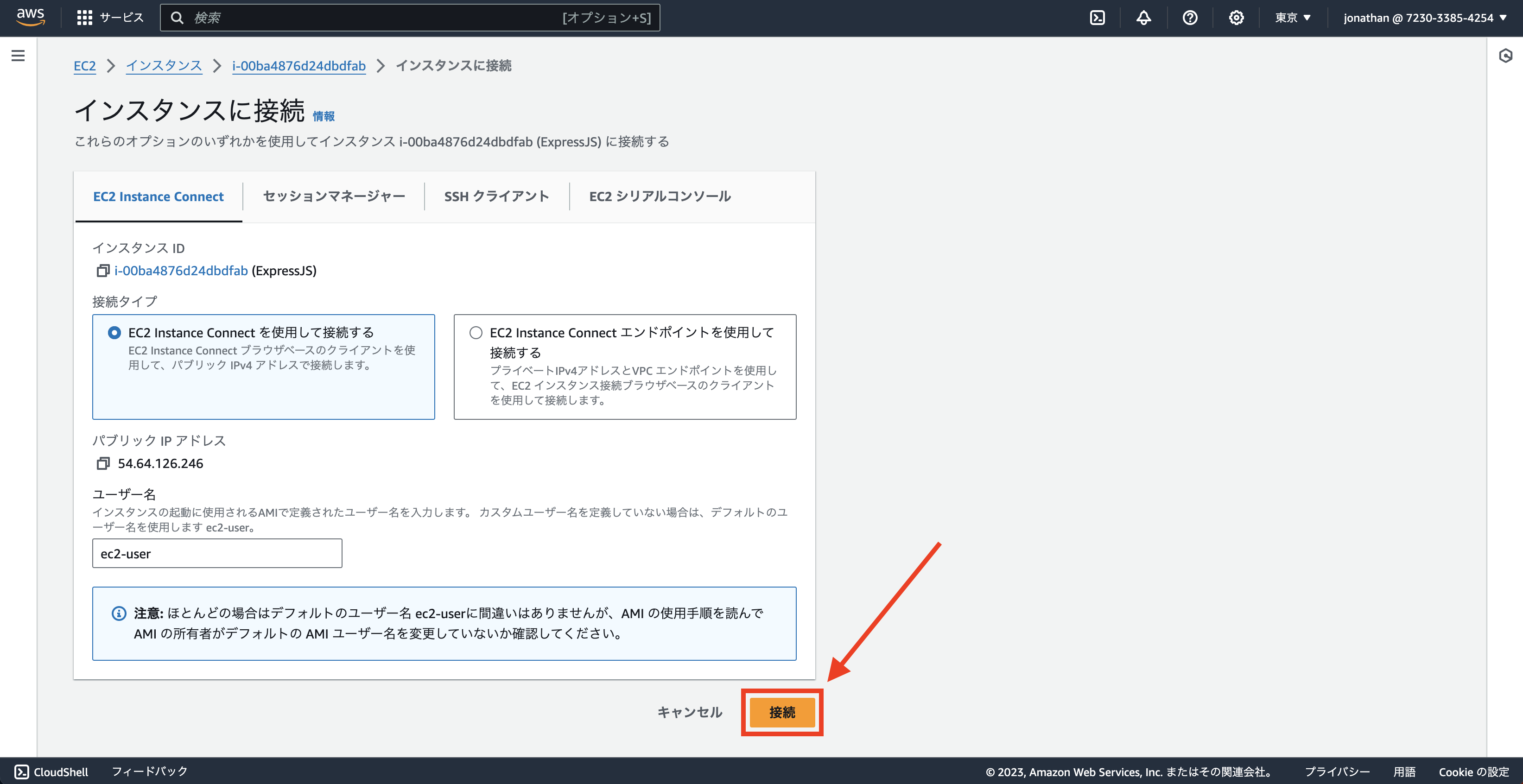Select EC2 Instance Connect を使用して接続する option
The height and width of the screenshot is (784, 1523).
(114, 332)
